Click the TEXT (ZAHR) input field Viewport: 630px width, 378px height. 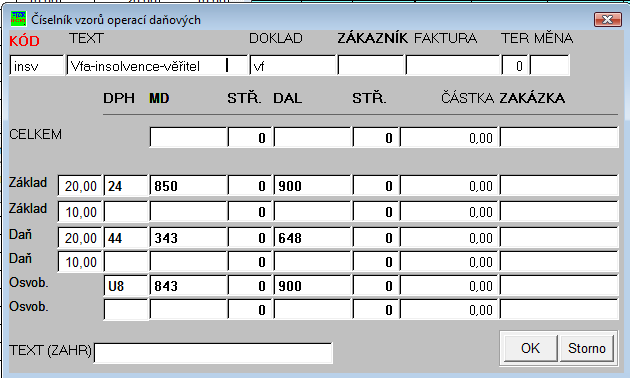pos(213,353)
